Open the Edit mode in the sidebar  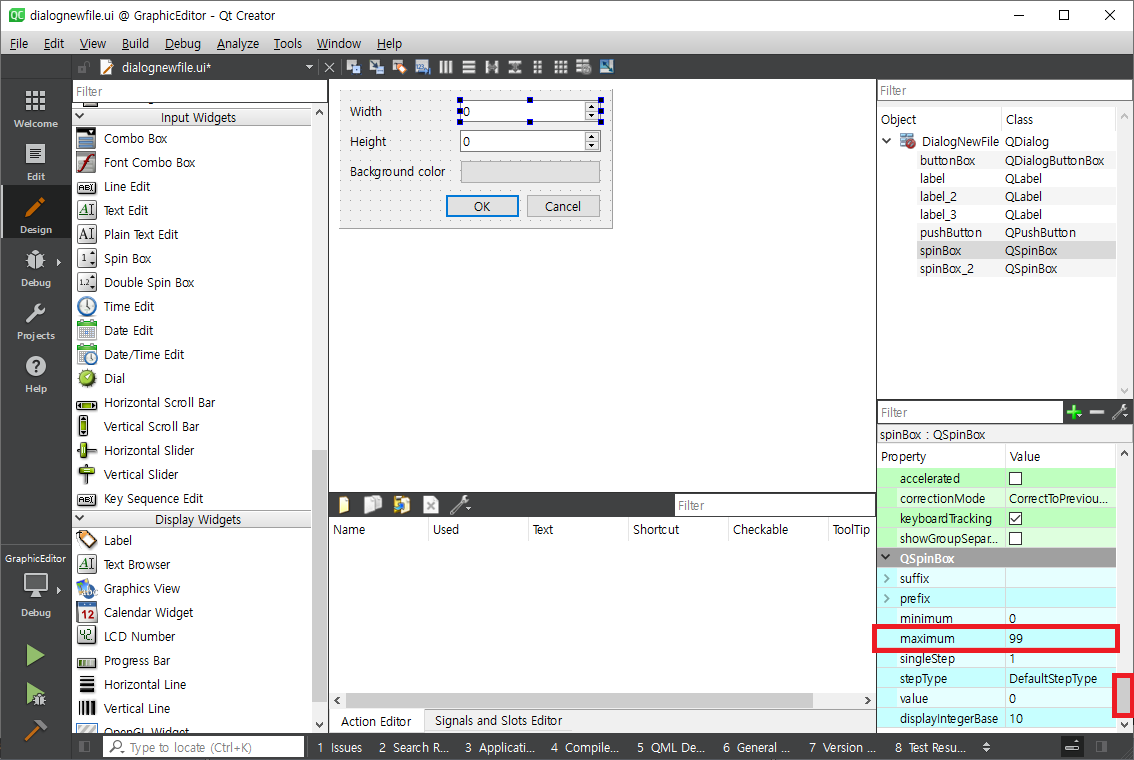[35, 162]
